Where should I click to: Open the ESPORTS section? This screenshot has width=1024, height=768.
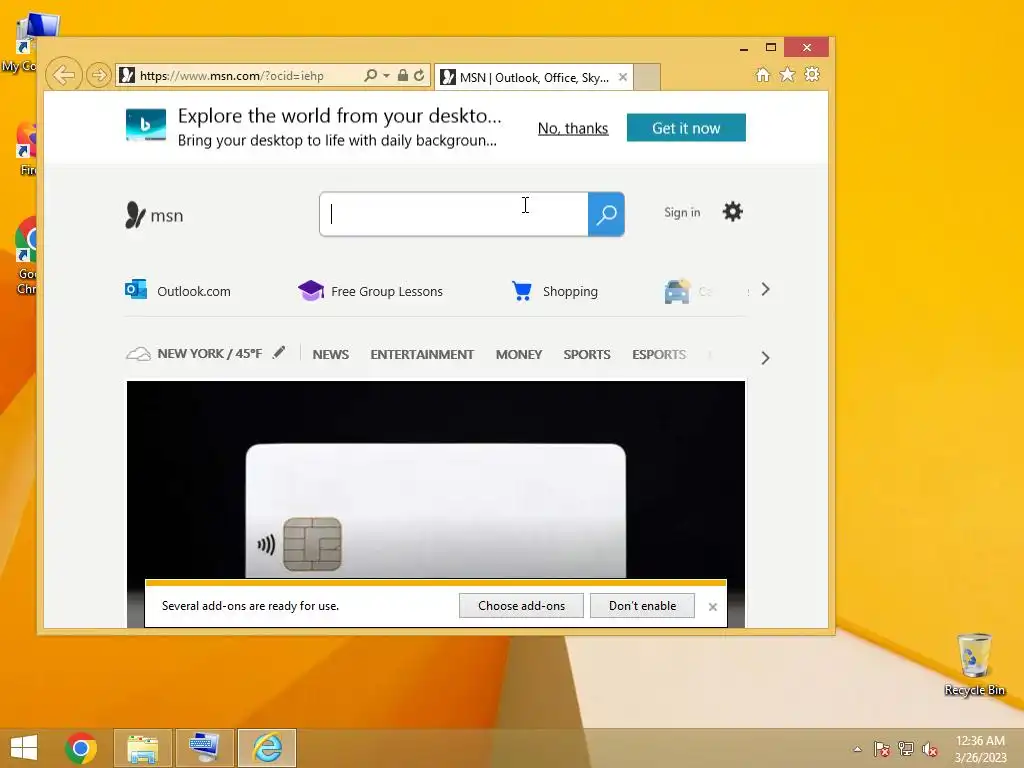pos(658,355)
